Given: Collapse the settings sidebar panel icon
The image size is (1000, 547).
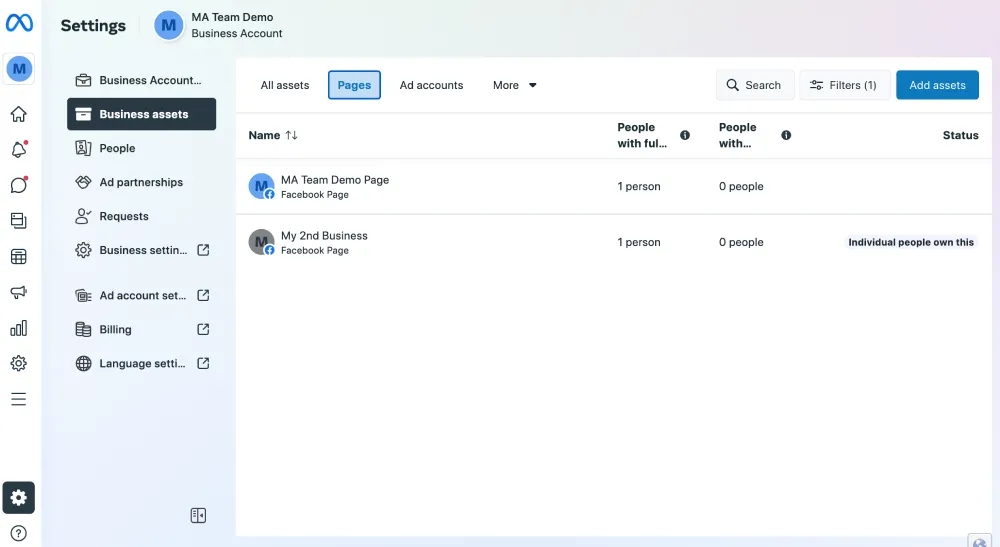Looking at the screenshot, I should pyautogui.click(x=198, y=515).
